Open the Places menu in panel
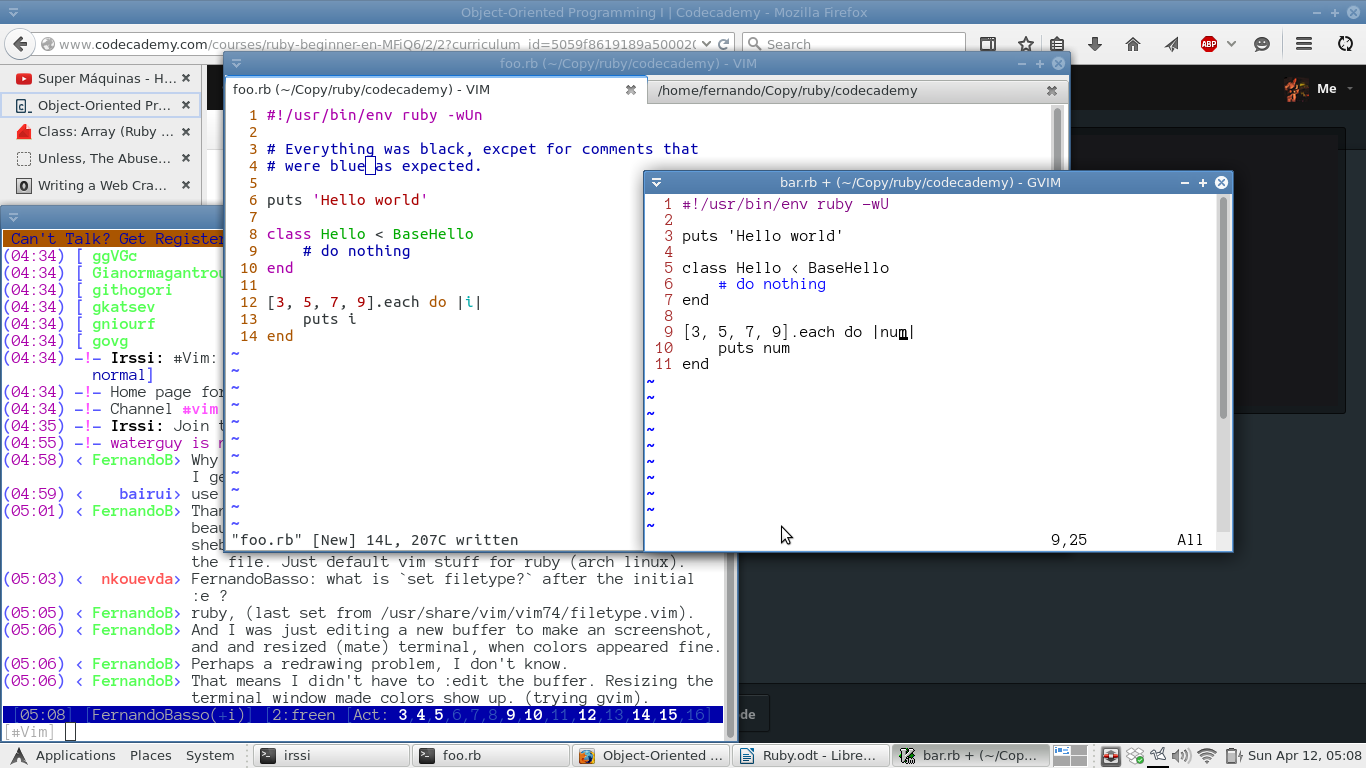This screenshot has width=1366, height=768. tap(151, 756)
